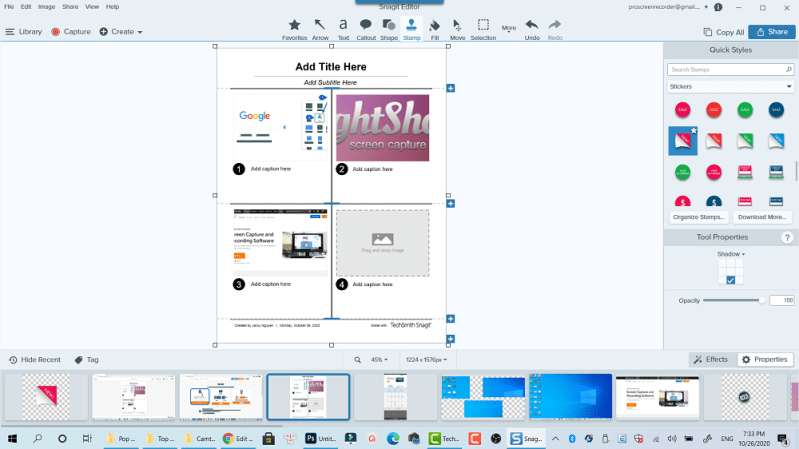Viewport: 799px width, 449px height.
Task: Select the Callout tool
Action: (x=366, y=28)
